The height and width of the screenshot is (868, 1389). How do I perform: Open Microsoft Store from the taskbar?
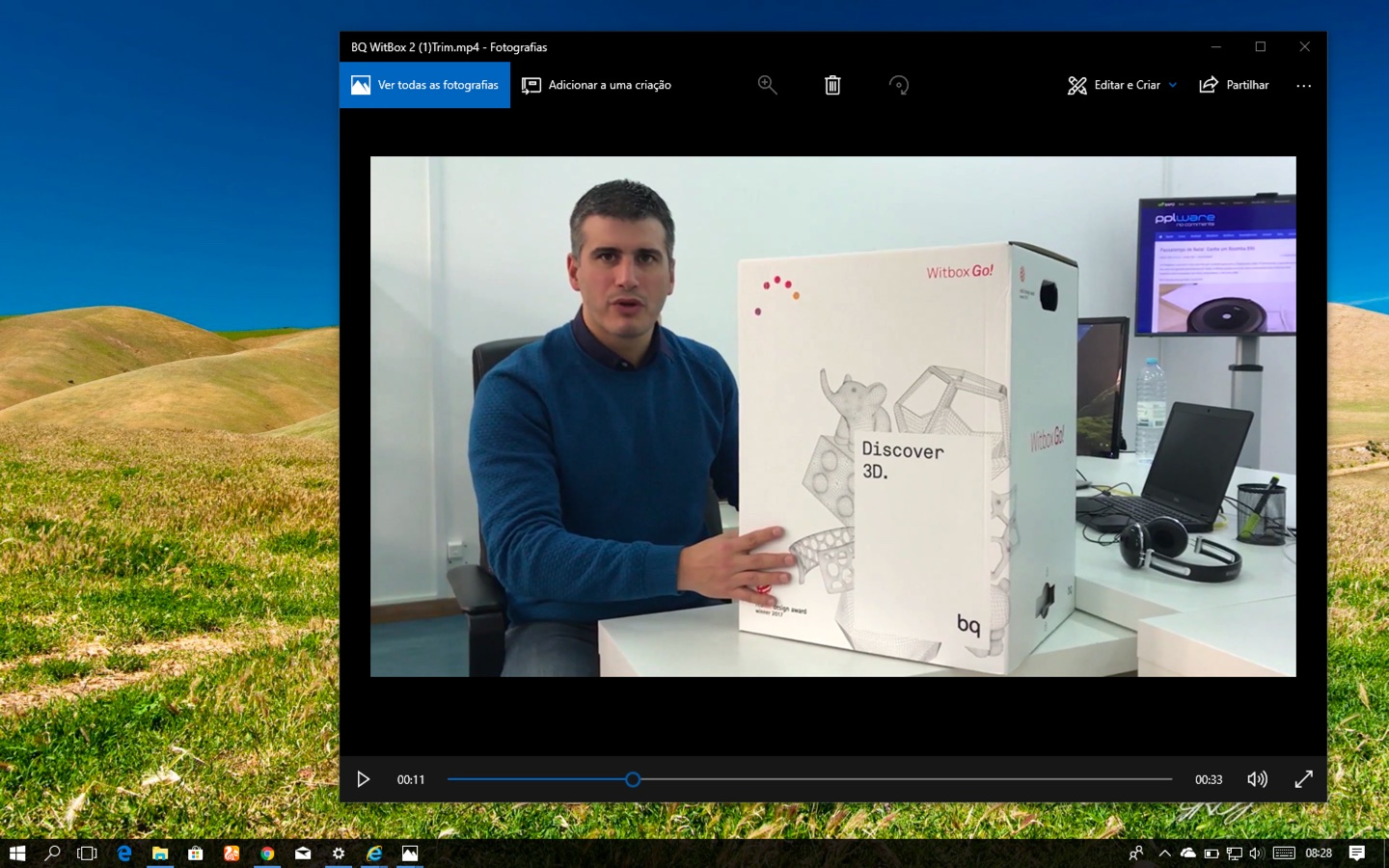pos(196,854)
